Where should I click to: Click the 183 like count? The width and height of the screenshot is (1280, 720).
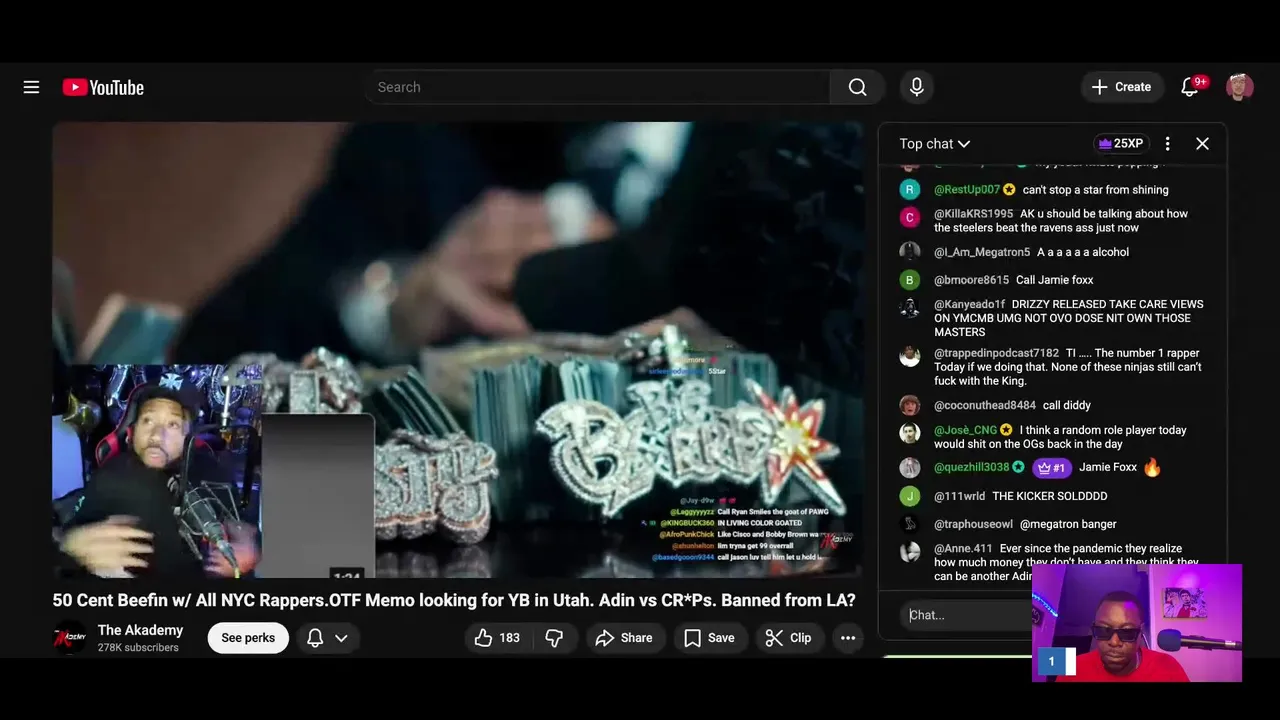(x=509, y=638)
